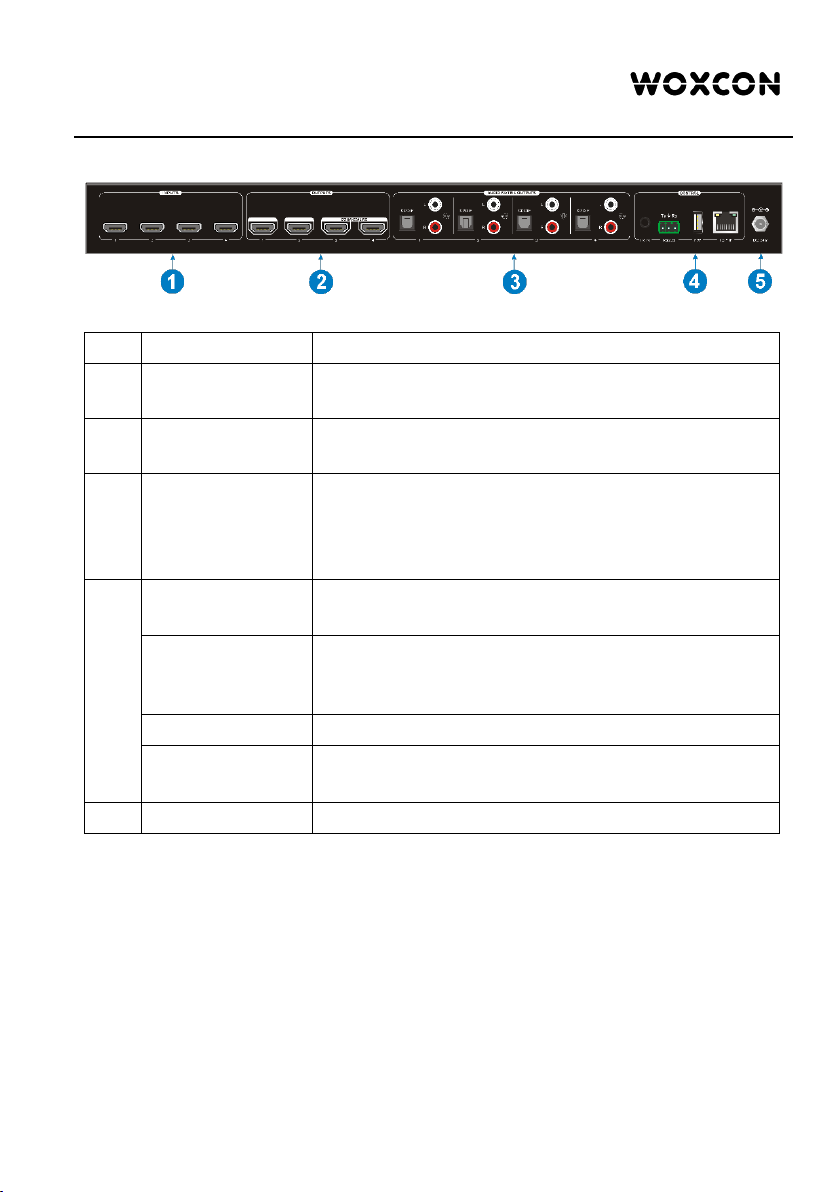
Task: Click the empty table header row
Action: click(x=432, y=347)
